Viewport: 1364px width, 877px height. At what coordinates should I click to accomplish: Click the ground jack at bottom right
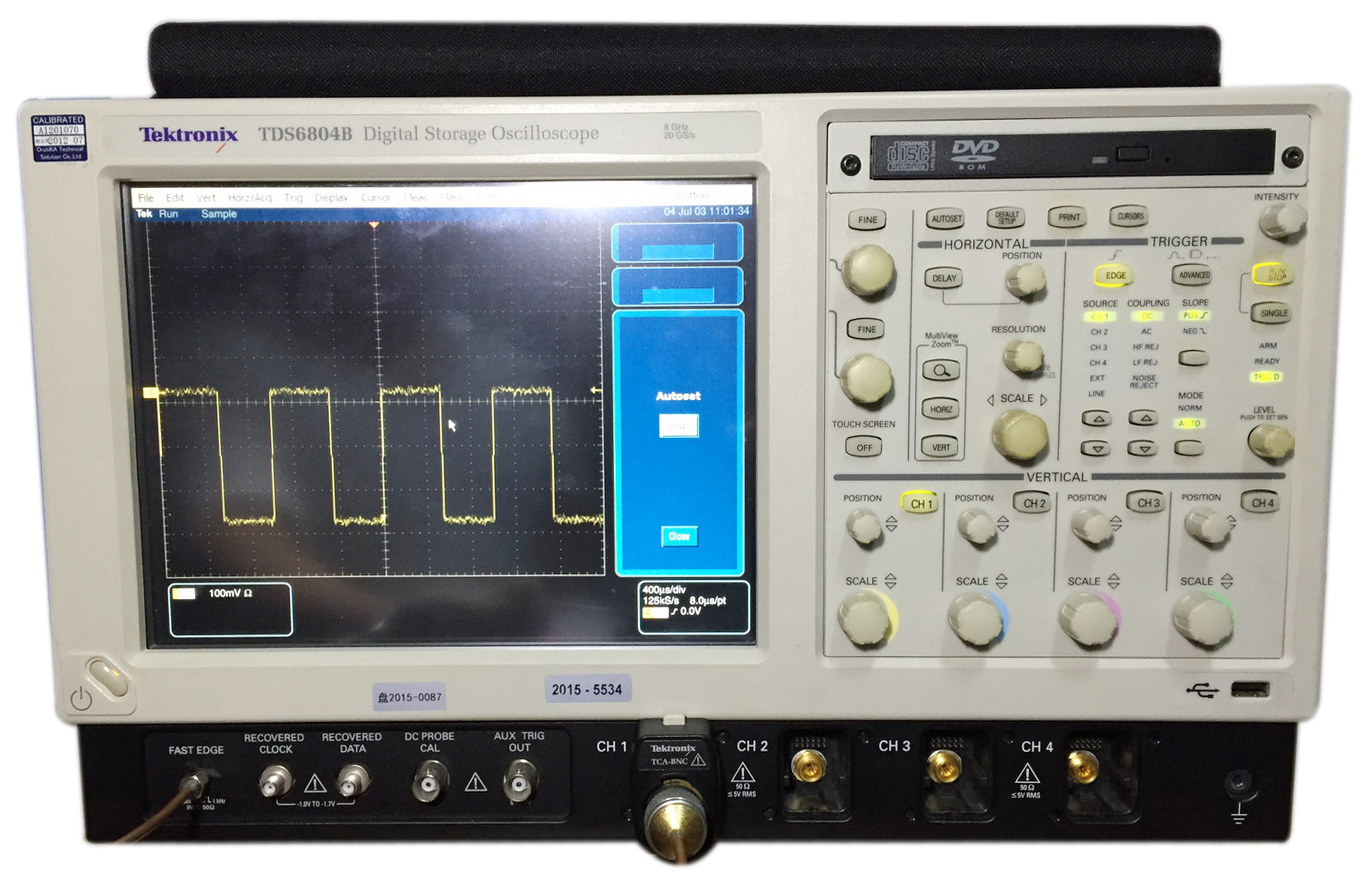tap(1240, 783)
